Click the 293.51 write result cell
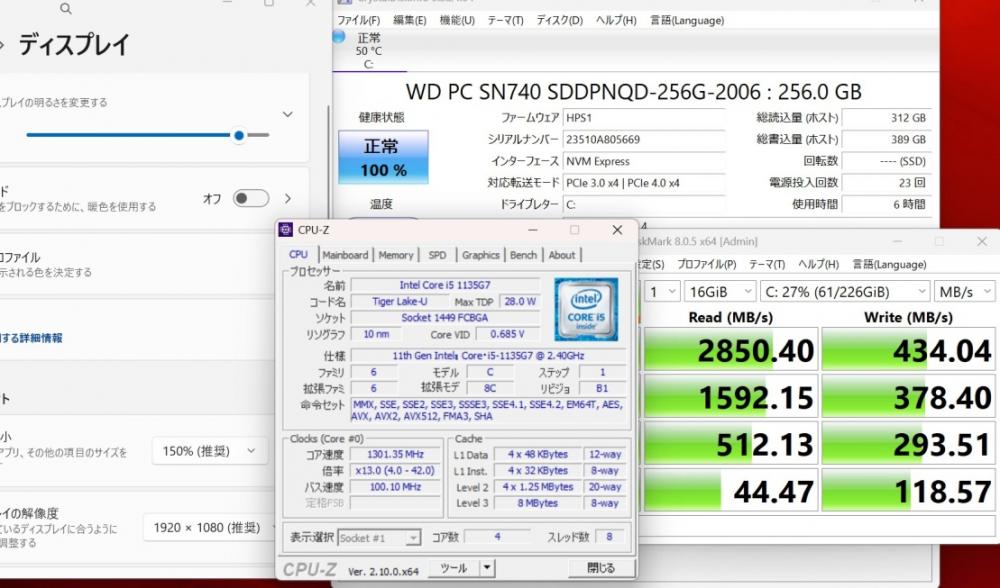Image resolution: width=1000 pixels, height=588 pixels. click(x=908, y=444)
